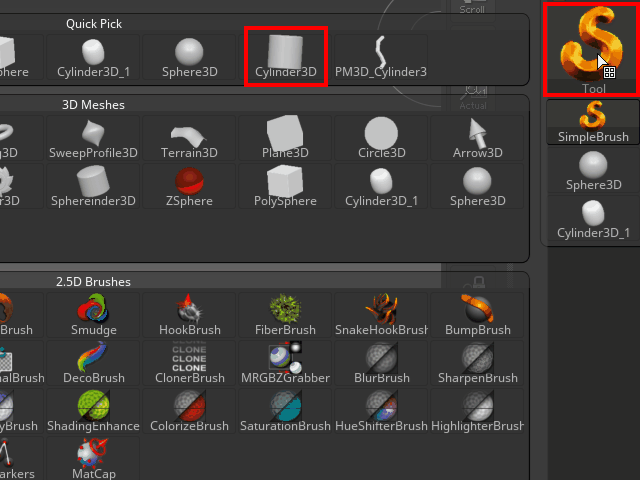Select Sphere3D in the right tool palette

(593, 171)
